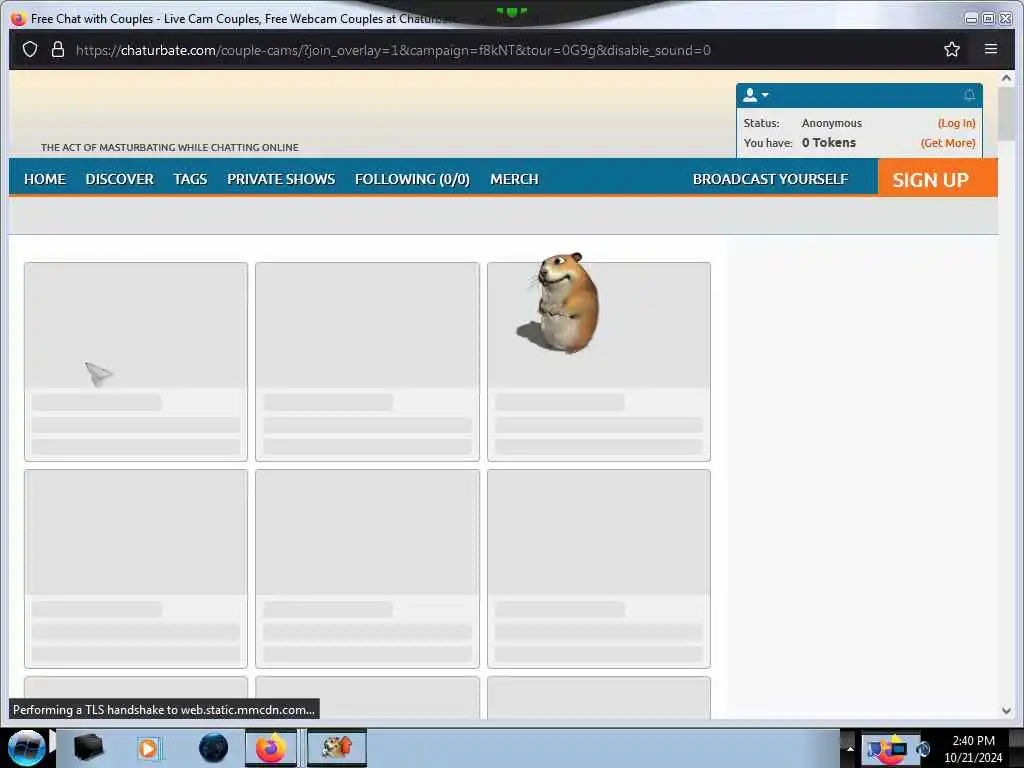Launch the media player taskbar icon
The image size is (1024, 768).
148,748
